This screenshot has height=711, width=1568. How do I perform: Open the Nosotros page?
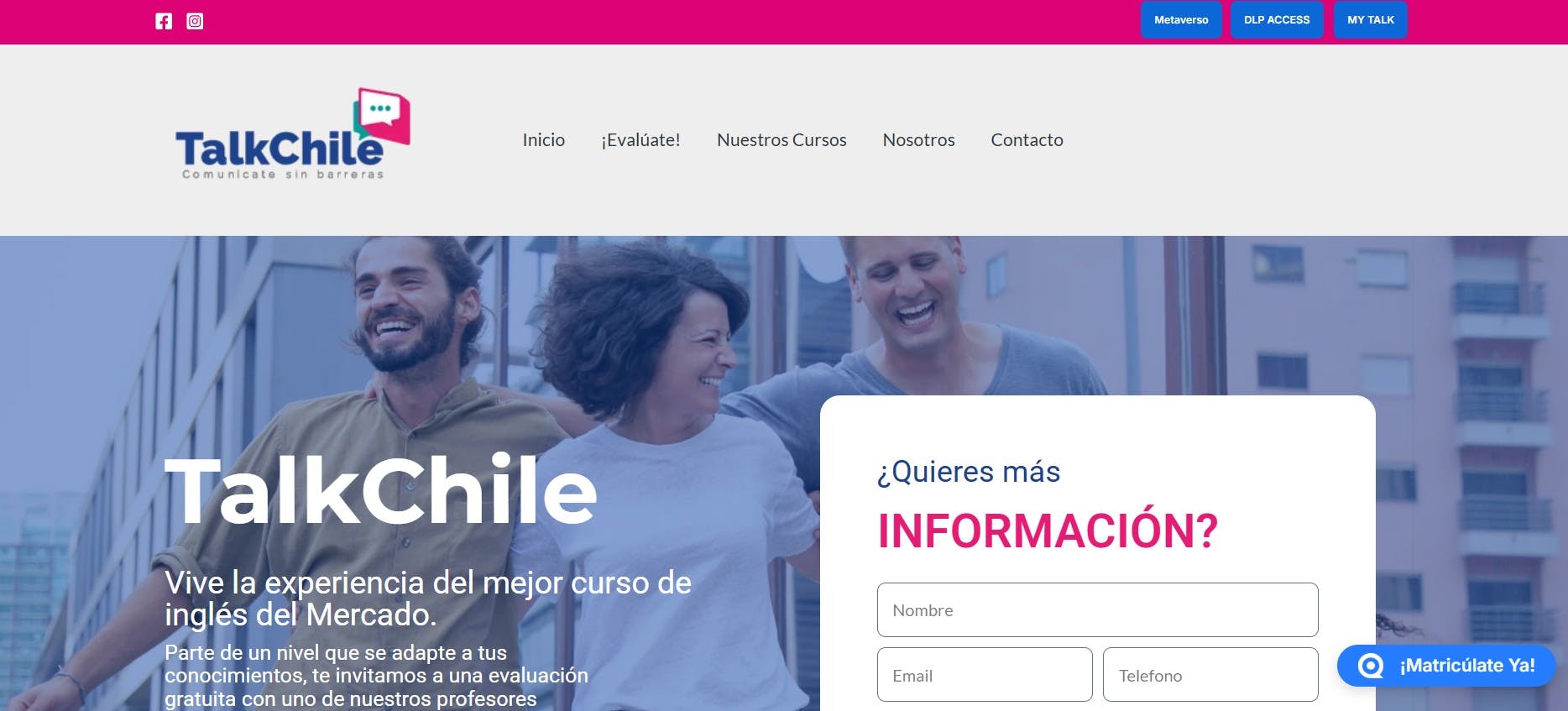click(x=918, y=140)
